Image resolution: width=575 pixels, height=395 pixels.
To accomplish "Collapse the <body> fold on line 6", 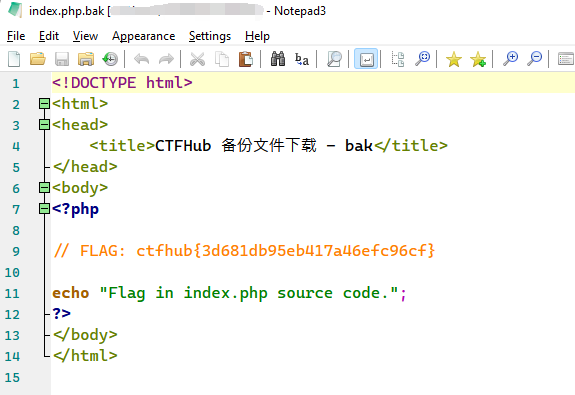I will coord(44,188).
